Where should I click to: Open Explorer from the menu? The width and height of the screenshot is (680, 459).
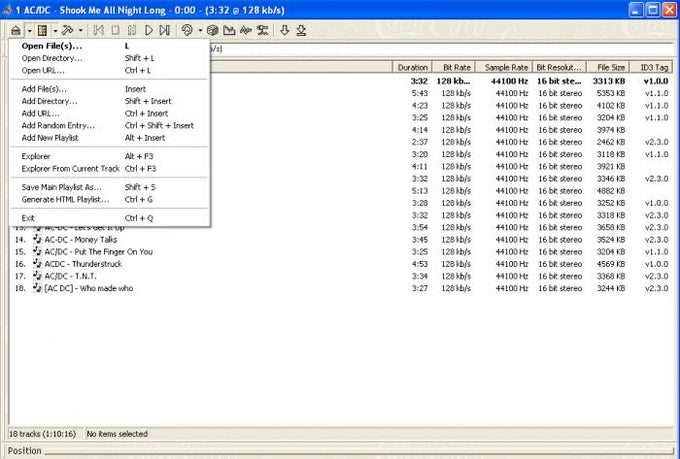pos(110,156)
